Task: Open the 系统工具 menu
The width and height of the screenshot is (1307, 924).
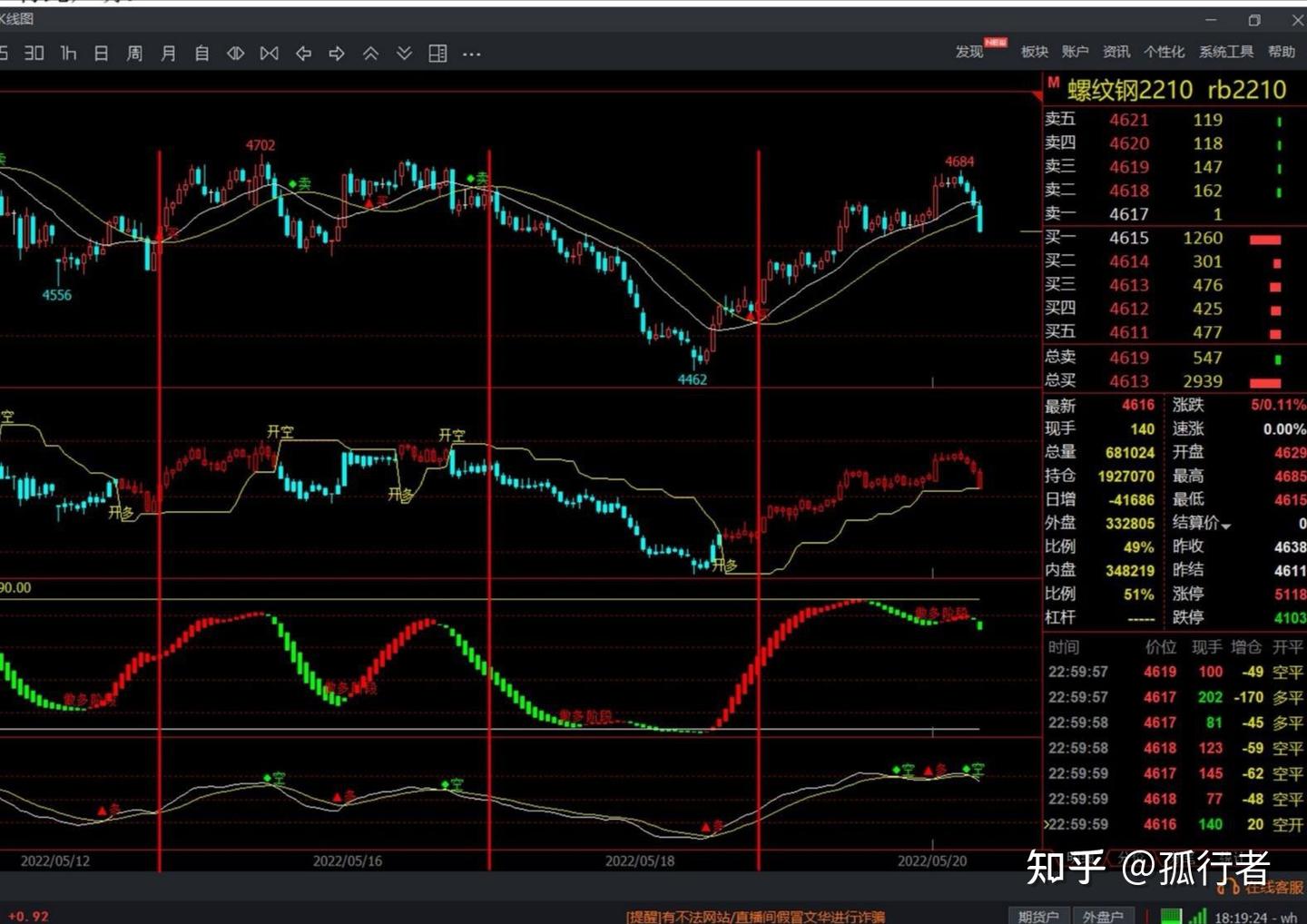Action: pyautogui.click(x=1226, y=52)
